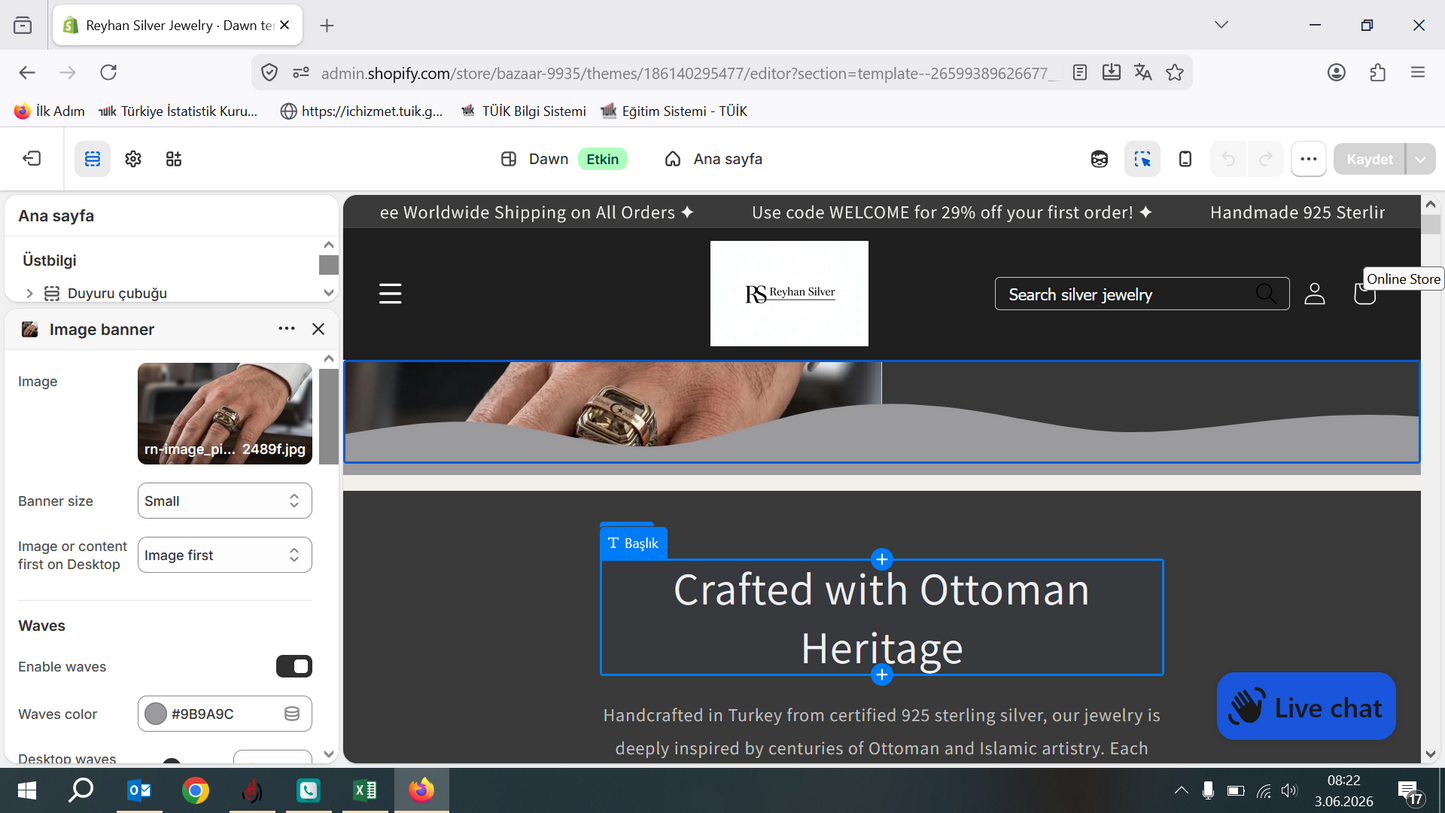Open TÜİK Bilgi Sistemi bookmark
1445x813 pixels.
point(523,111)
